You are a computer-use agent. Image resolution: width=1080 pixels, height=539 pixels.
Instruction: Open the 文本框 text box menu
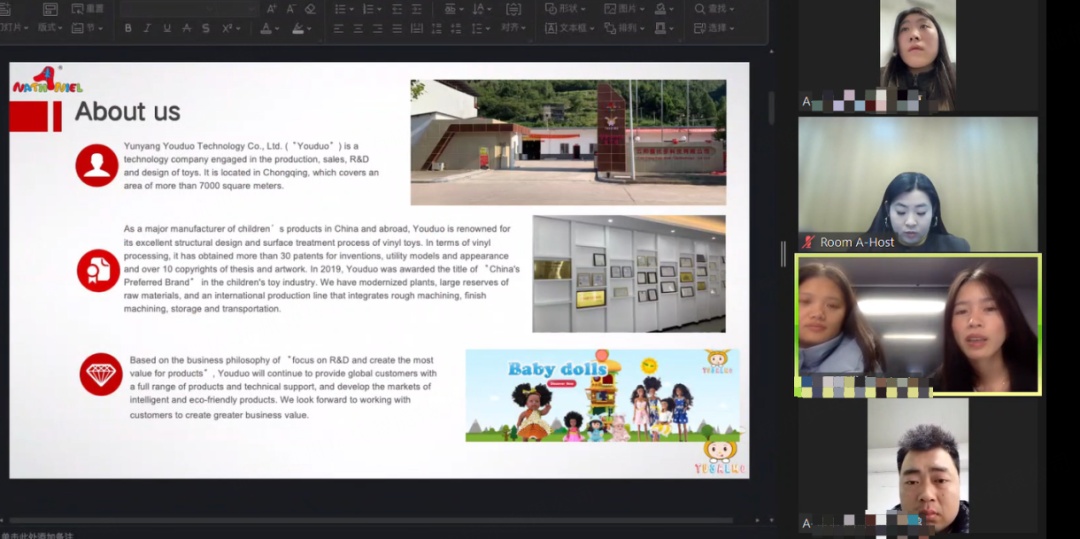point(570,28)
